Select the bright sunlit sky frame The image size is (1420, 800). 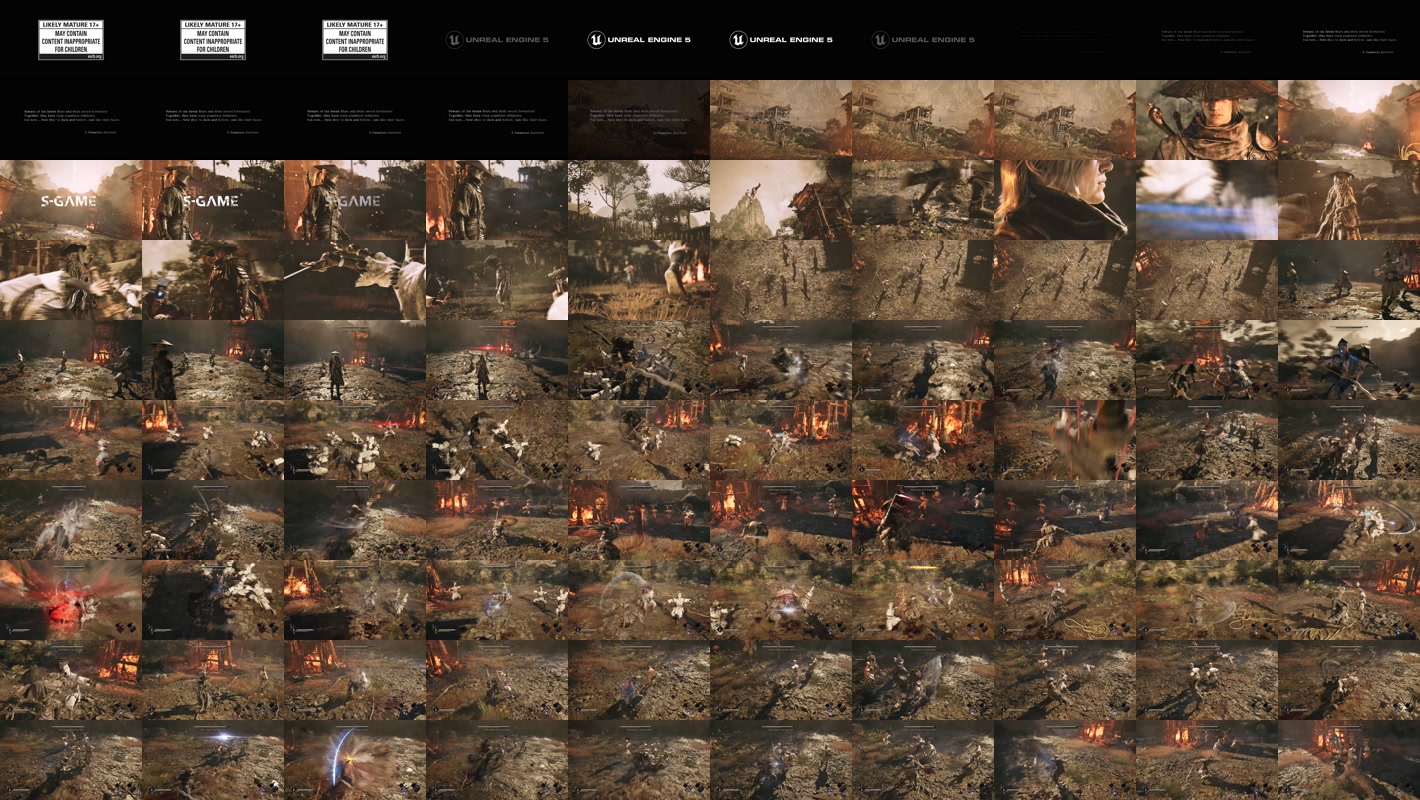point(1349,120)
